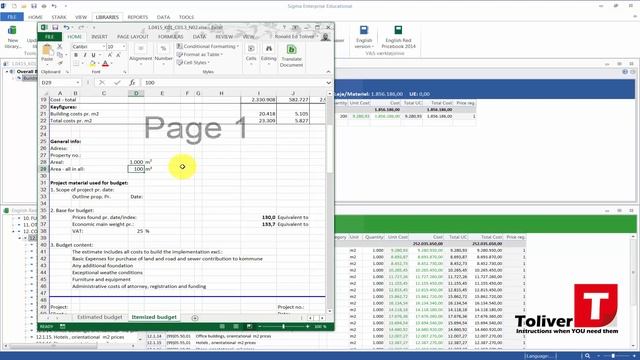Switch to Excel PAGE LAYOUT tab

point(133,37)
